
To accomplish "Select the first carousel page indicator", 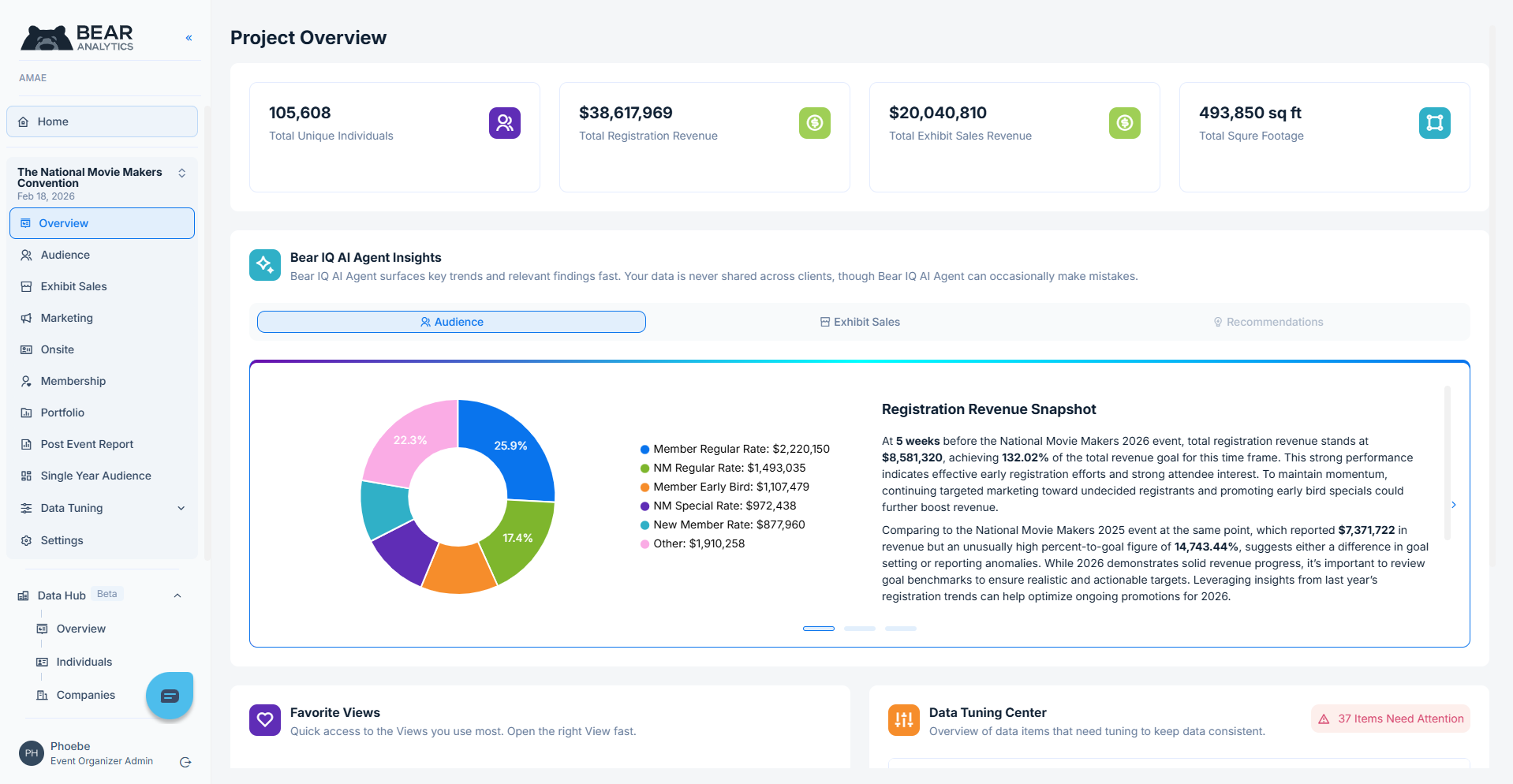I will (x=819, y=629).
